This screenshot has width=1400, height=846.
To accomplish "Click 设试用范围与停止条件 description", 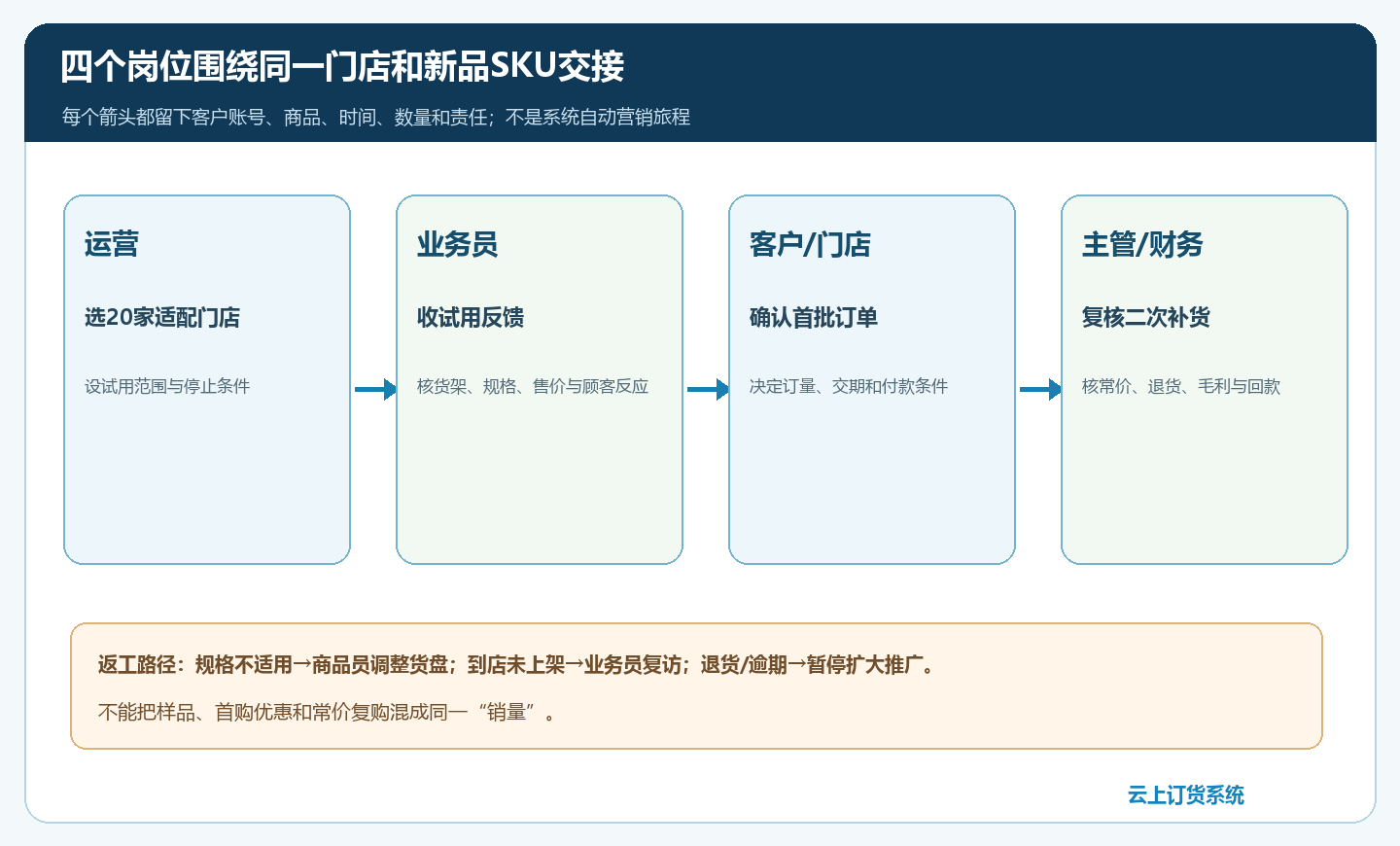I will [167, 386].
